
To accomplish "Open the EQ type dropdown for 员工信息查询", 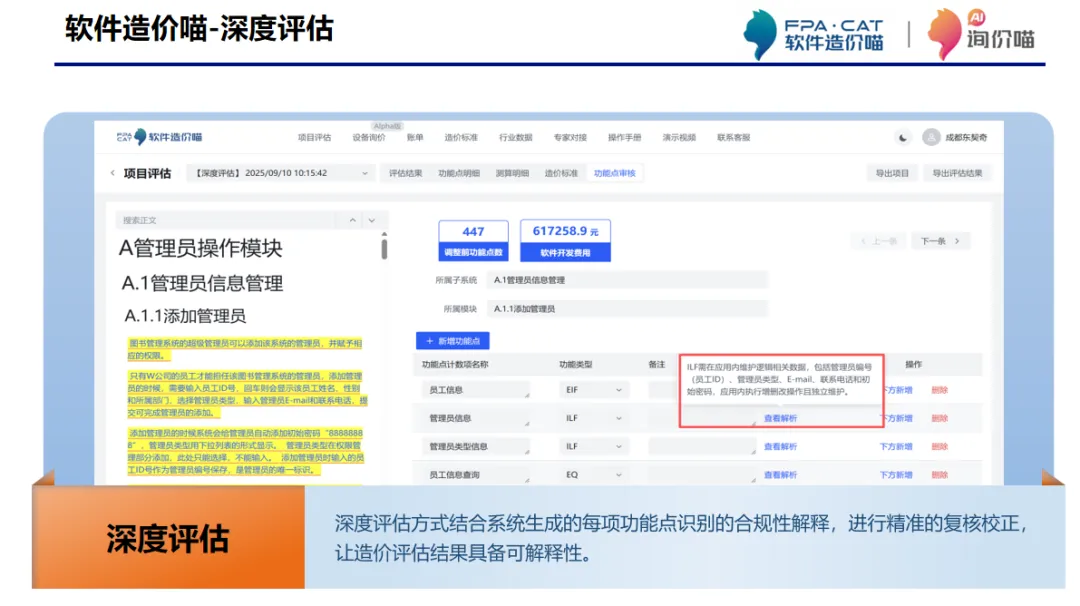I will 594,474.
